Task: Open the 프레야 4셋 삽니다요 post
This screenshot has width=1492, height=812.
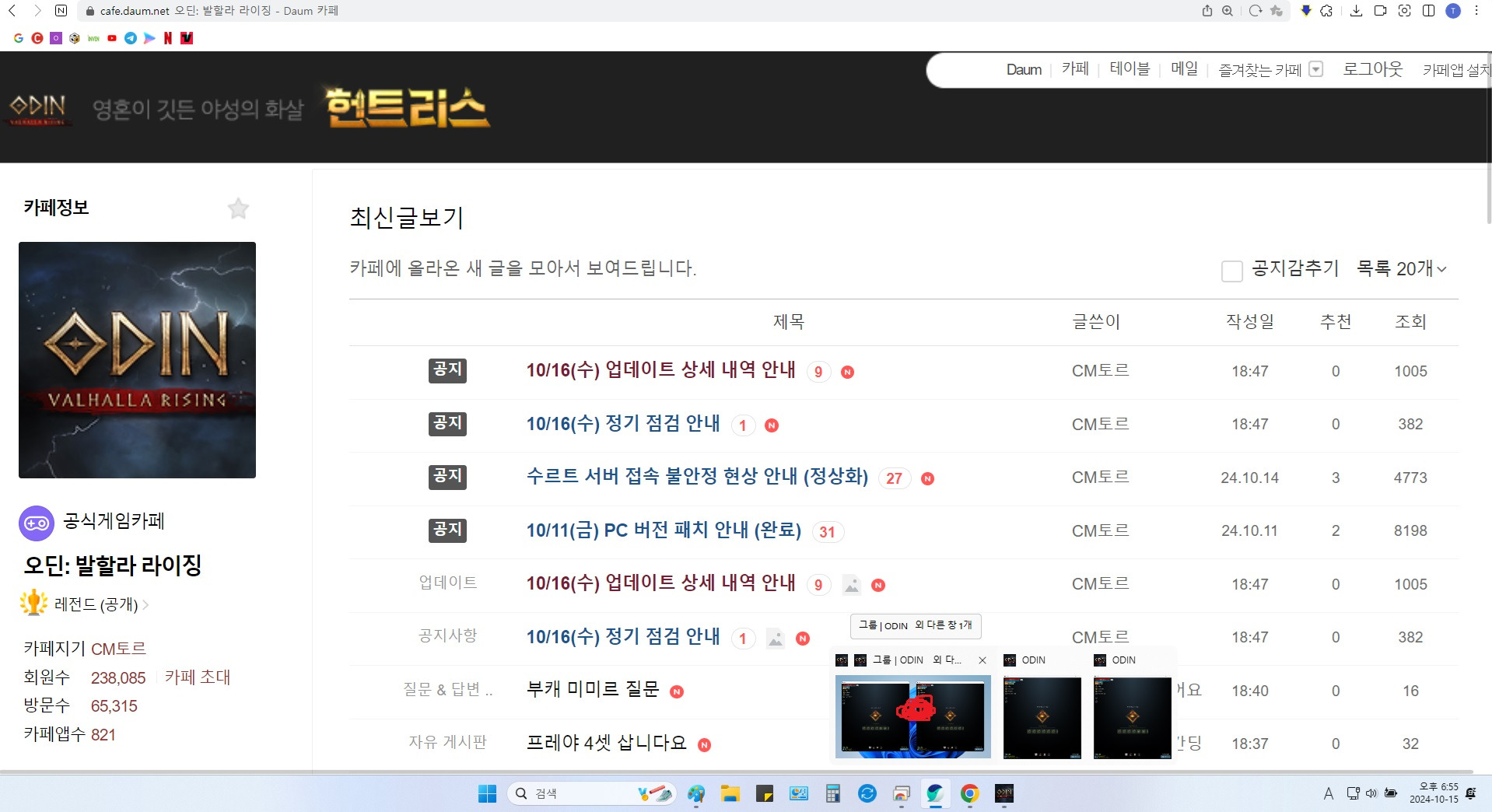Action: coord(607,743)
